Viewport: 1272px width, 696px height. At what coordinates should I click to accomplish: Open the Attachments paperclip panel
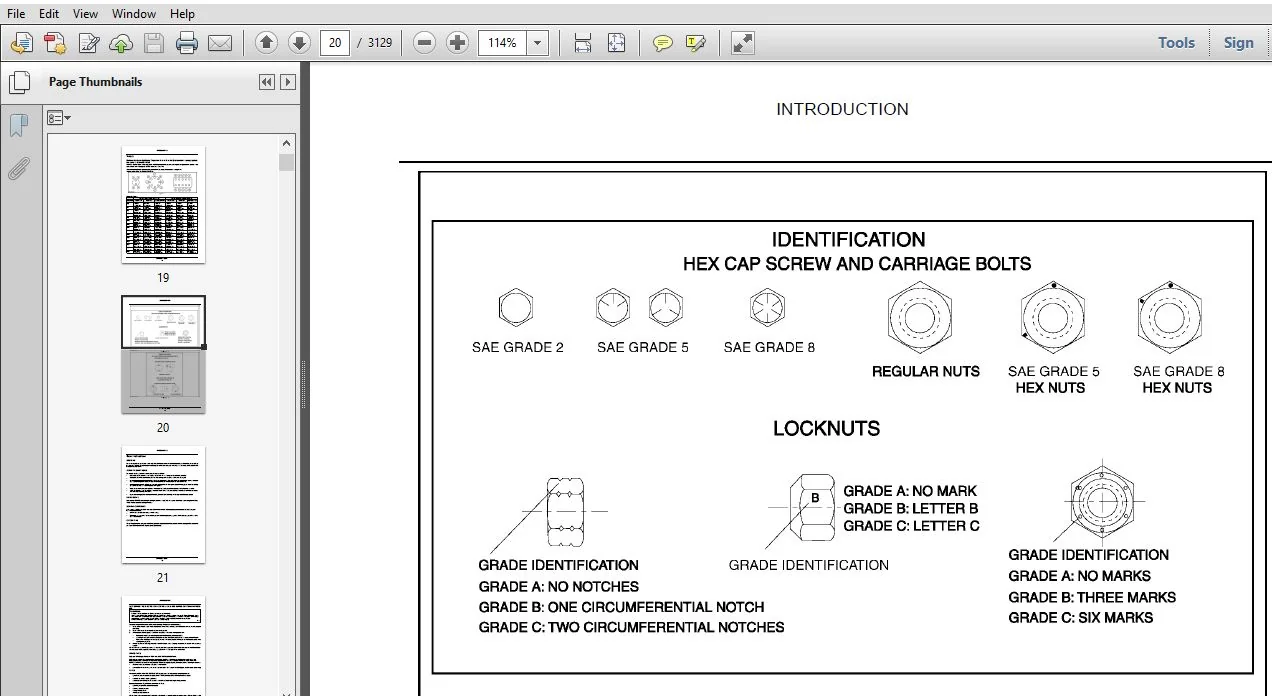pos(18,167)
